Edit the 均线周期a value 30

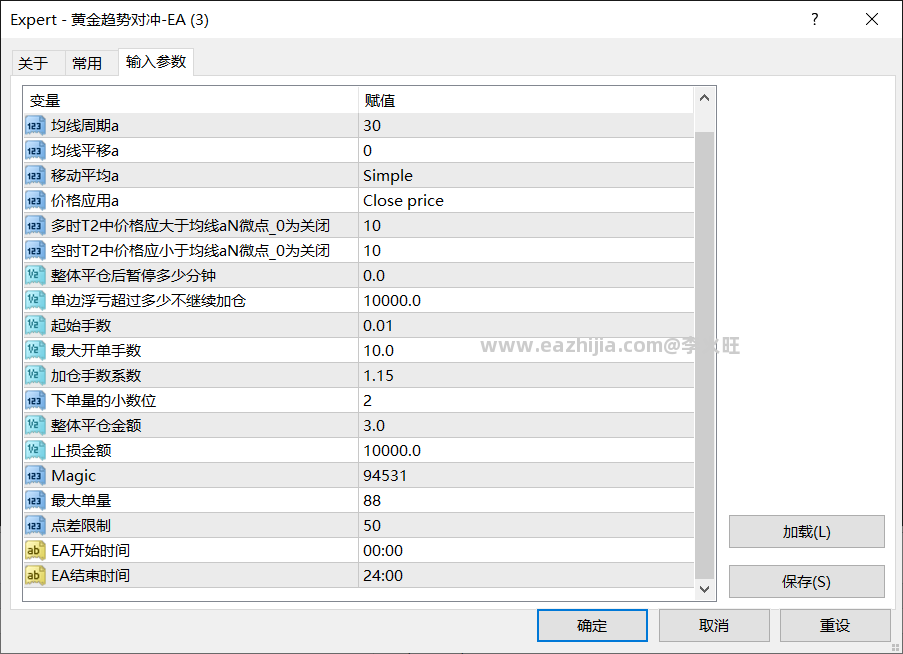click(526, 126)
